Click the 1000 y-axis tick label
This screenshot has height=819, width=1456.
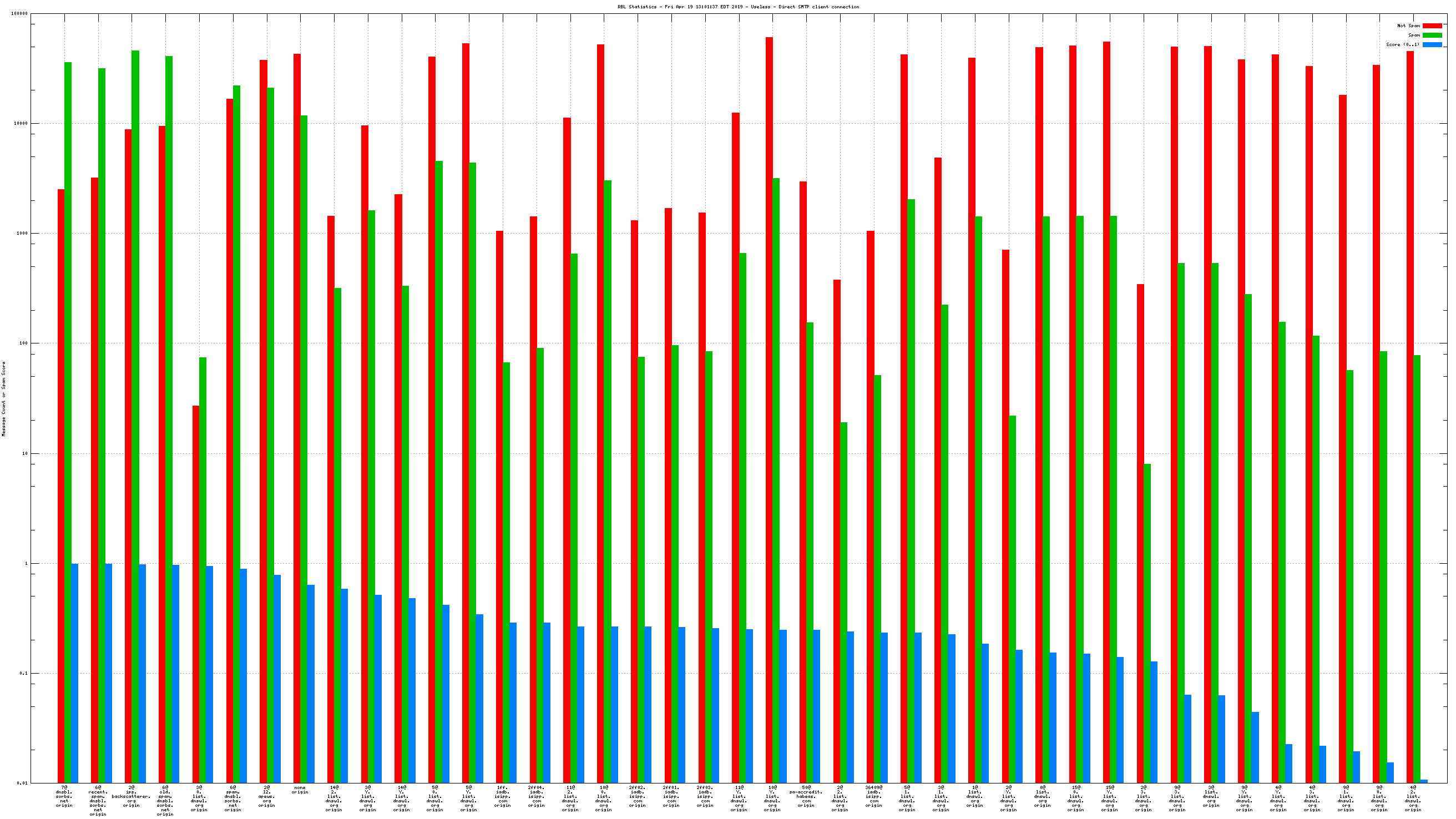point(22,234)
